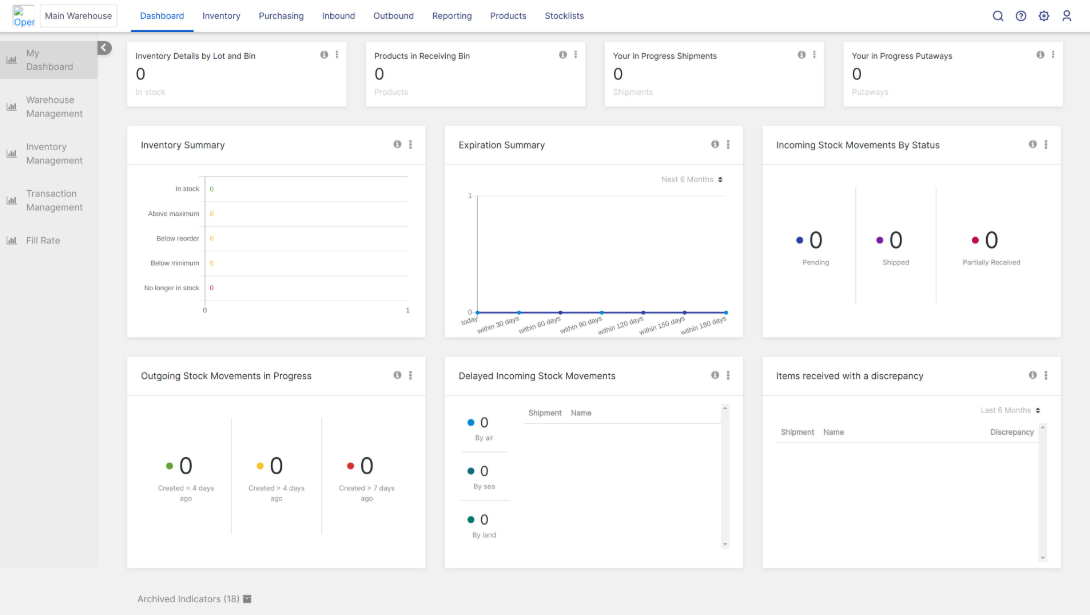Open options menu on Your in Progress Shipments
The height and width of the screenshot is (615, 1090).
click(814, 55)
